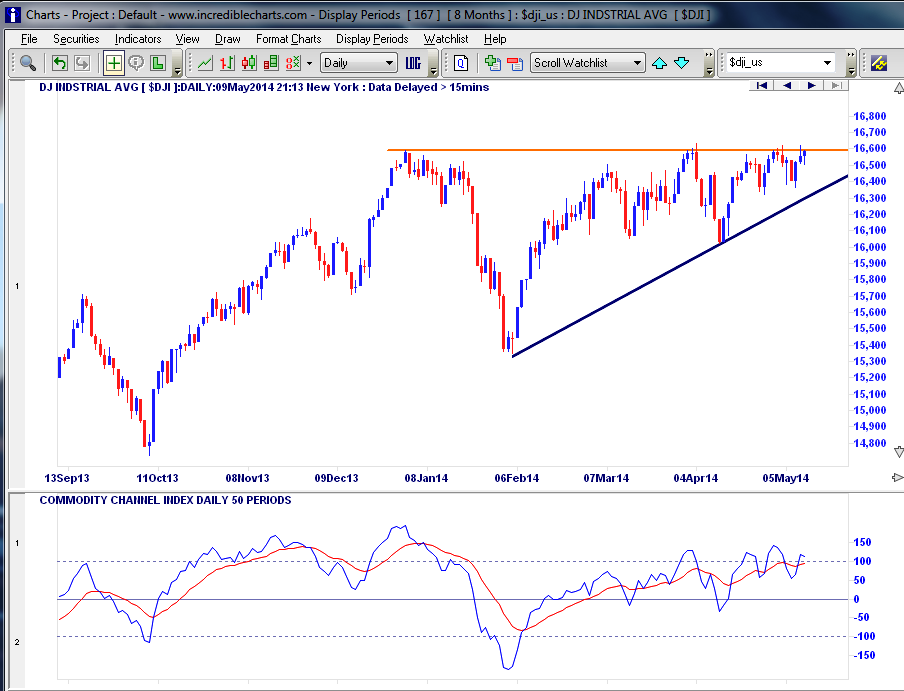Image resolution: width=904 pixels, height=691 pixels.
Task: Toggle the green crosshair cursor tool
Action: click(x=114, y=63)
